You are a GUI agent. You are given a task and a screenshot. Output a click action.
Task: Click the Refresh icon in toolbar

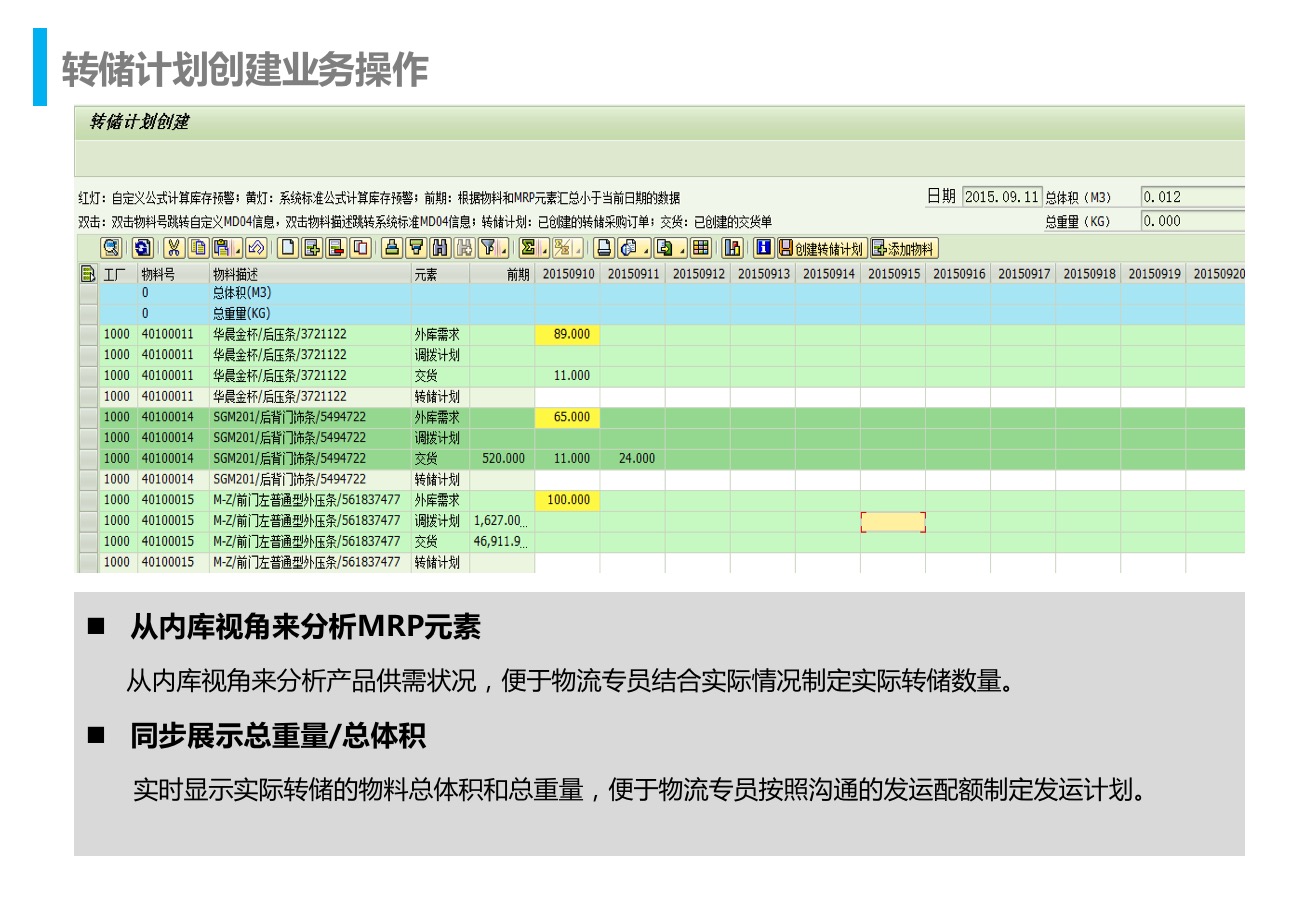[x=142, y=248]
